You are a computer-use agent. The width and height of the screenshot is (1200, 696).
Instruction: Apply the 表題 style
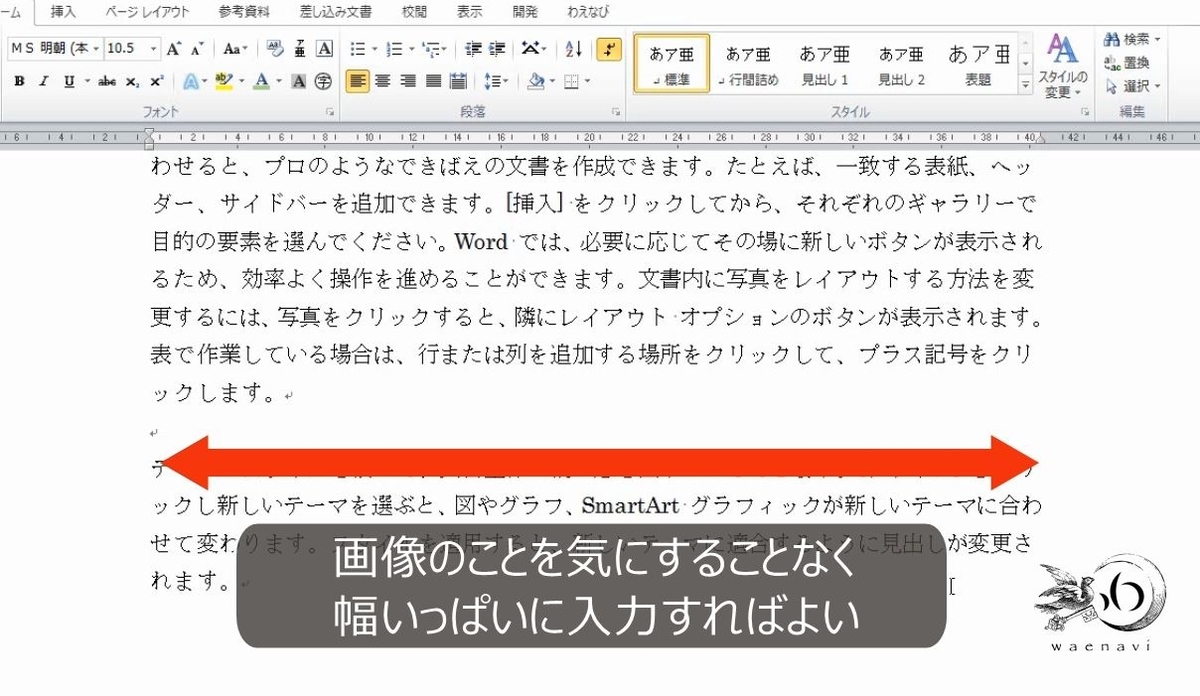979,64
